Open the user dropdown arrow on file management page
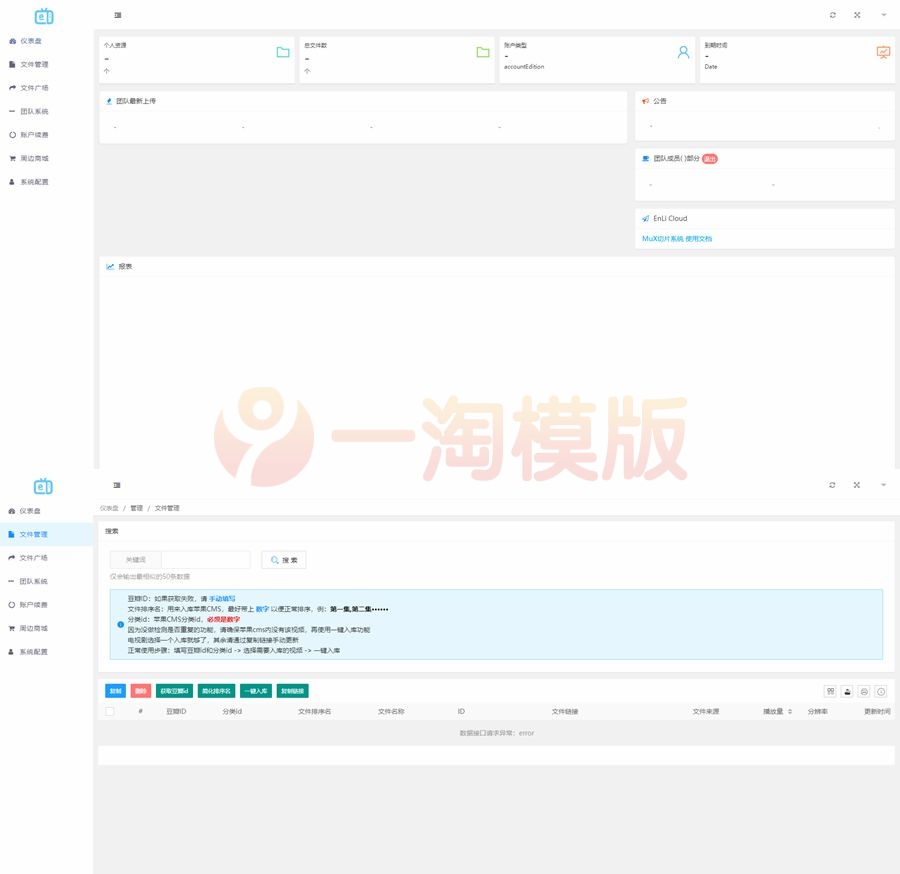 click(x=884, y=485)
